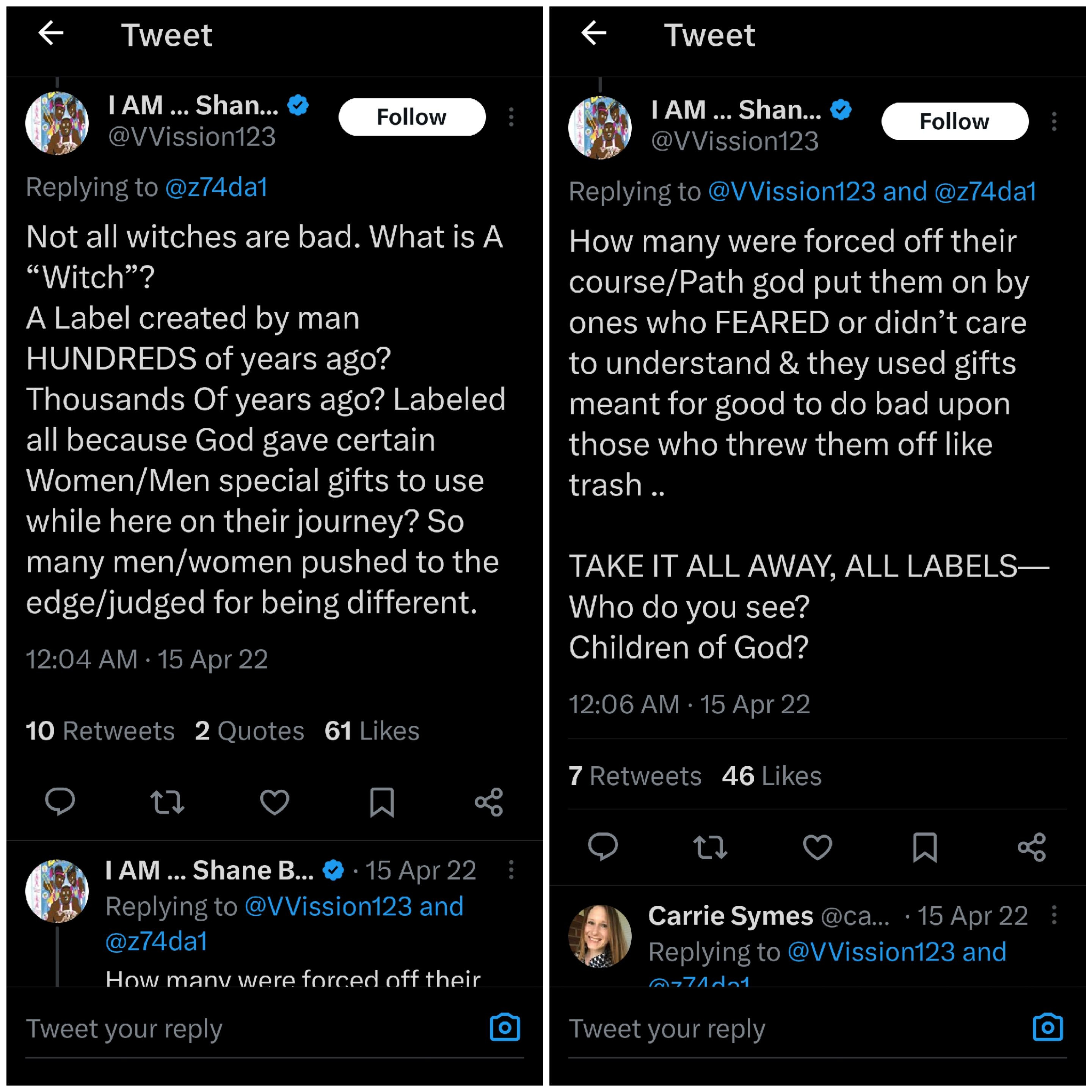Open overflow menu on Carrie Symes reply

[x=1054, y=915]
